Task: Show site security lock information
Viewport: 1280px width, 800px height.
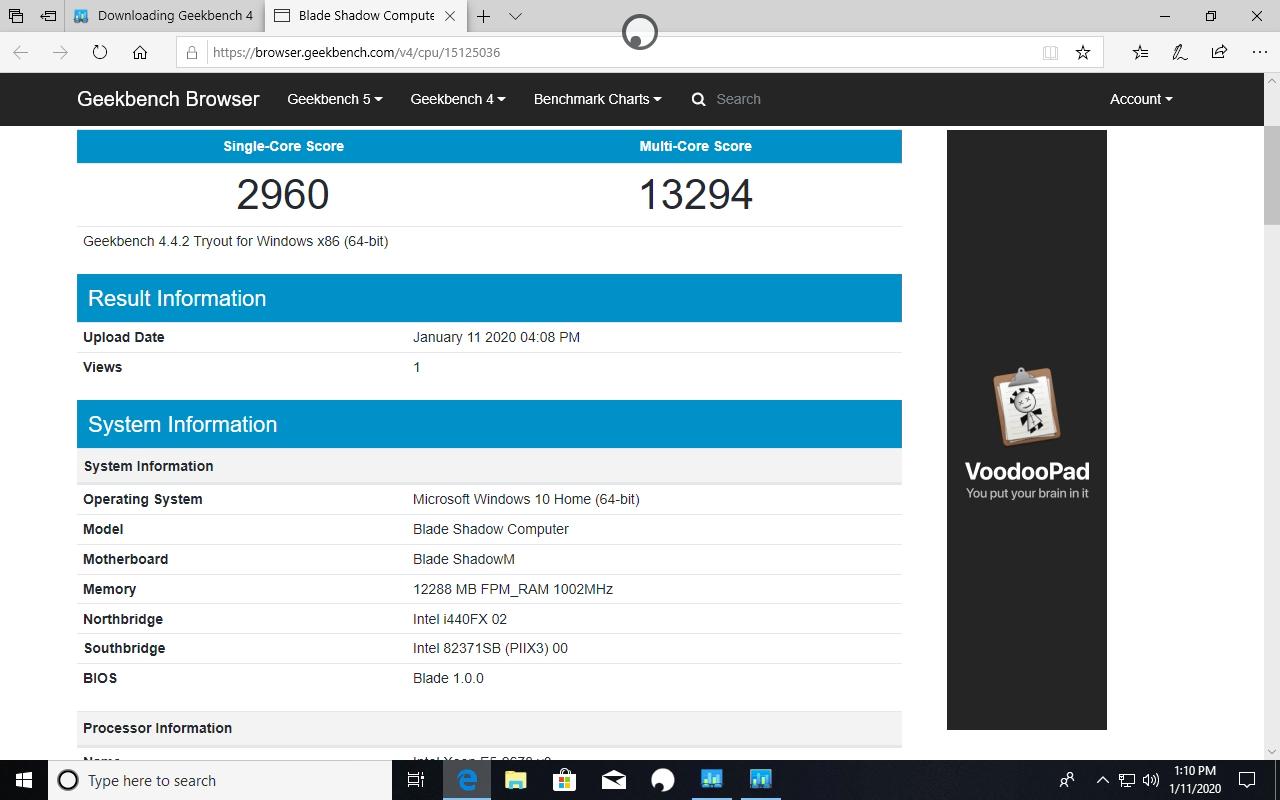Action: (x=193, y=52)
